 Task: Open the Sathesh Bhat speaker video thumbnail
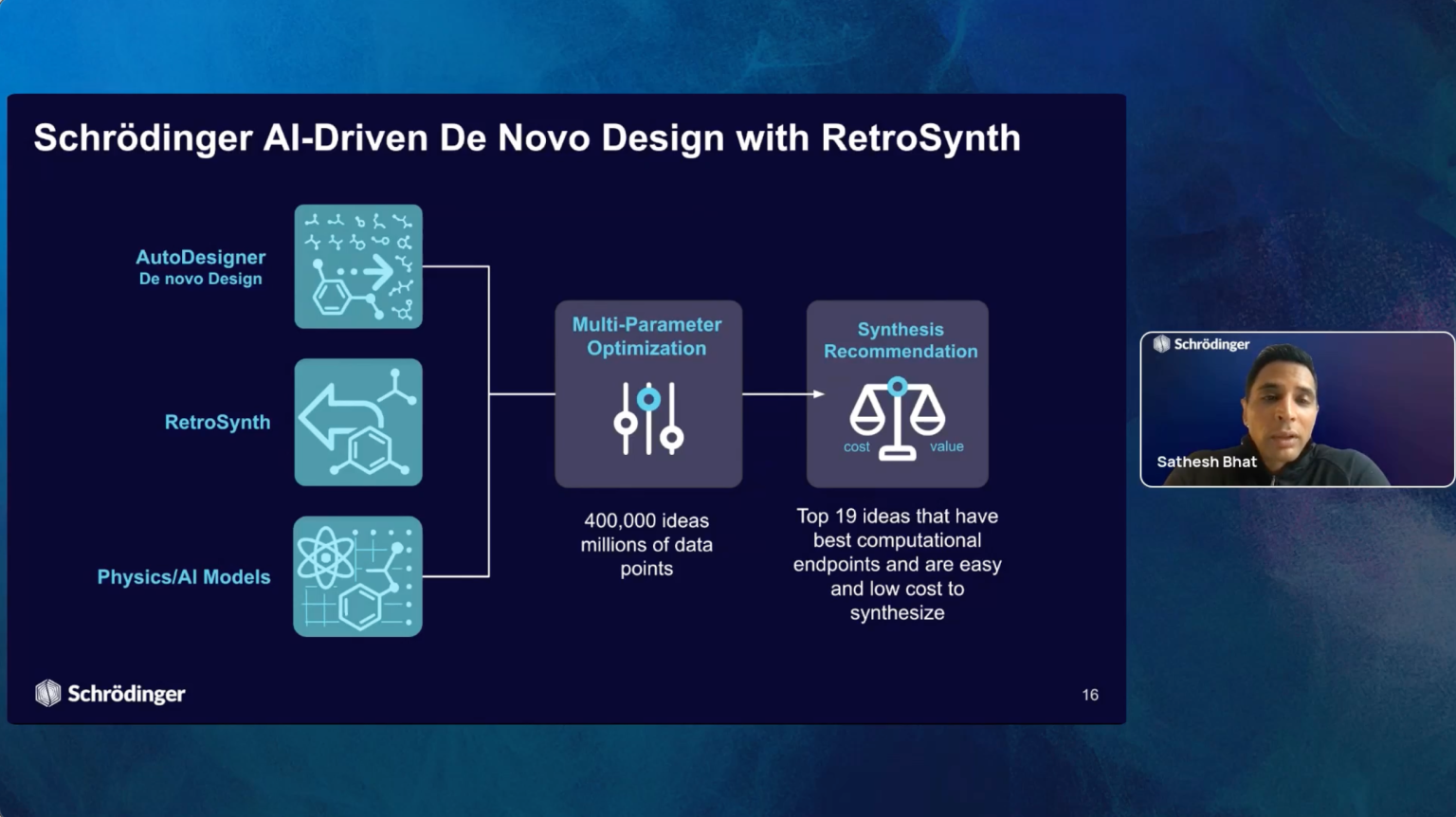click(1296, 409)
